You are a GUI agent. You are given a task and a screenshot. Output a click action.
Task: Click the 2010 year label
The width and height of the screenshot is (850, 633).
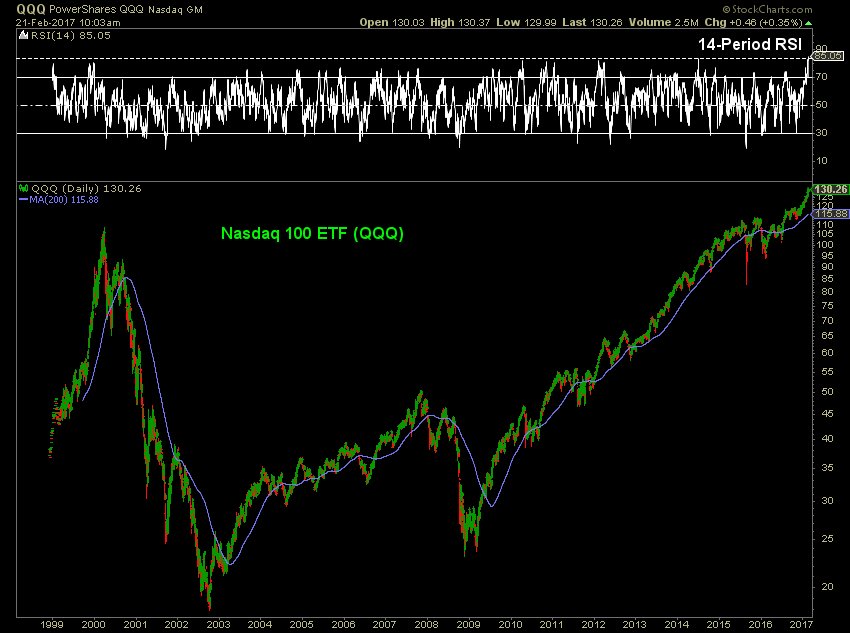coord(510,624)
